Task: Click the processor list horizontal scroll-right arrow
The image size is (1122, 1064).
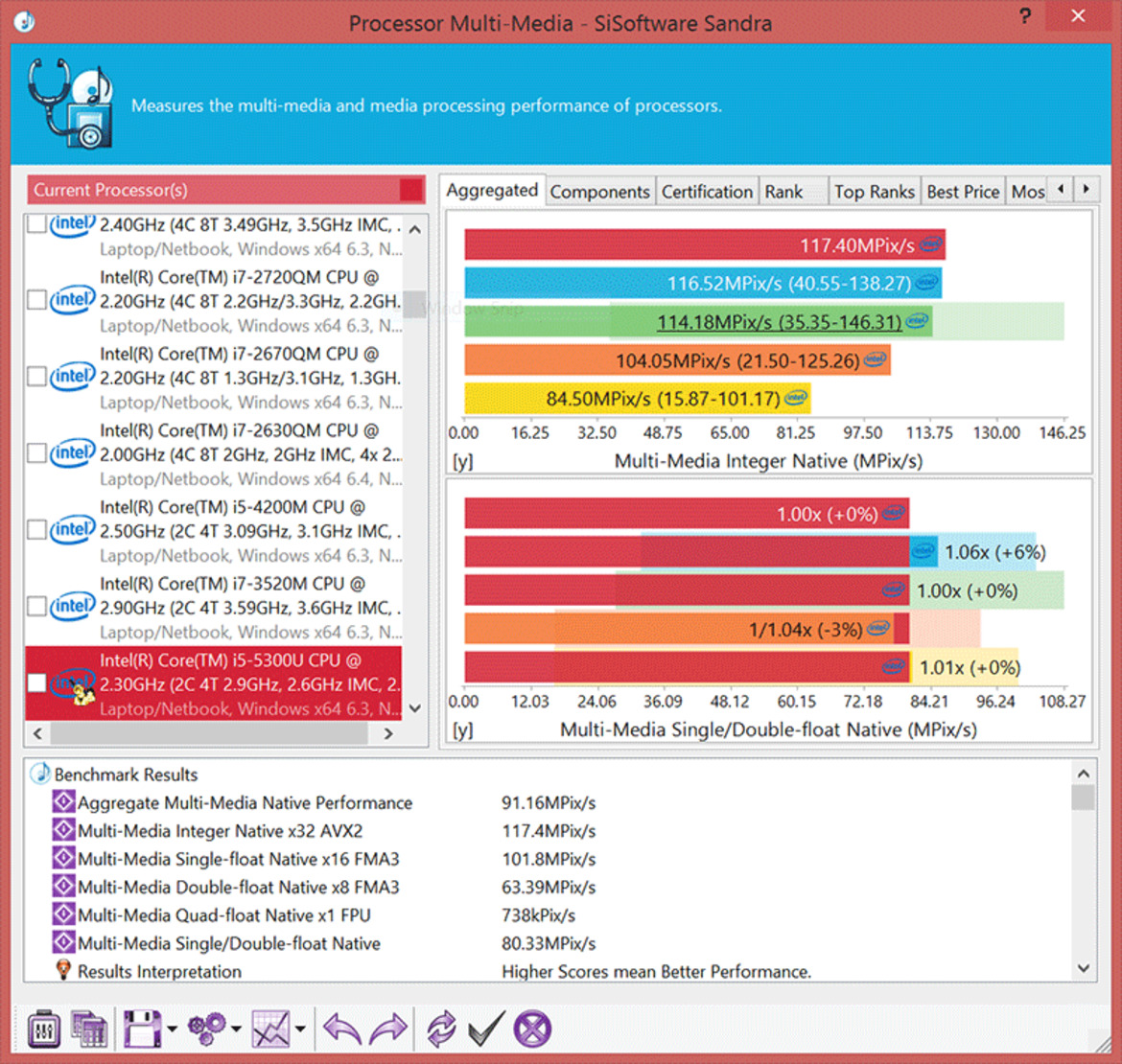Action: pyautogui.click(x=388, y=733)
